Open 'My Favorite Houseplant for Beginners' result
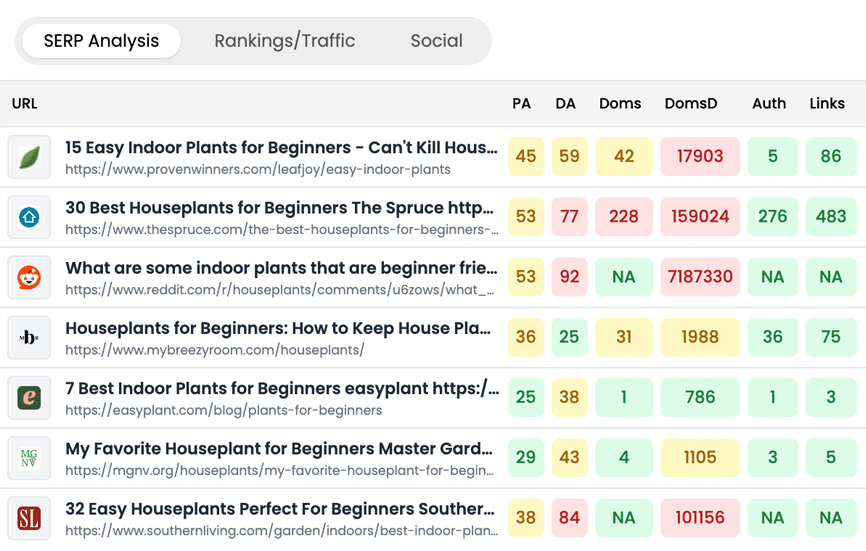 [x=279, y=448]
